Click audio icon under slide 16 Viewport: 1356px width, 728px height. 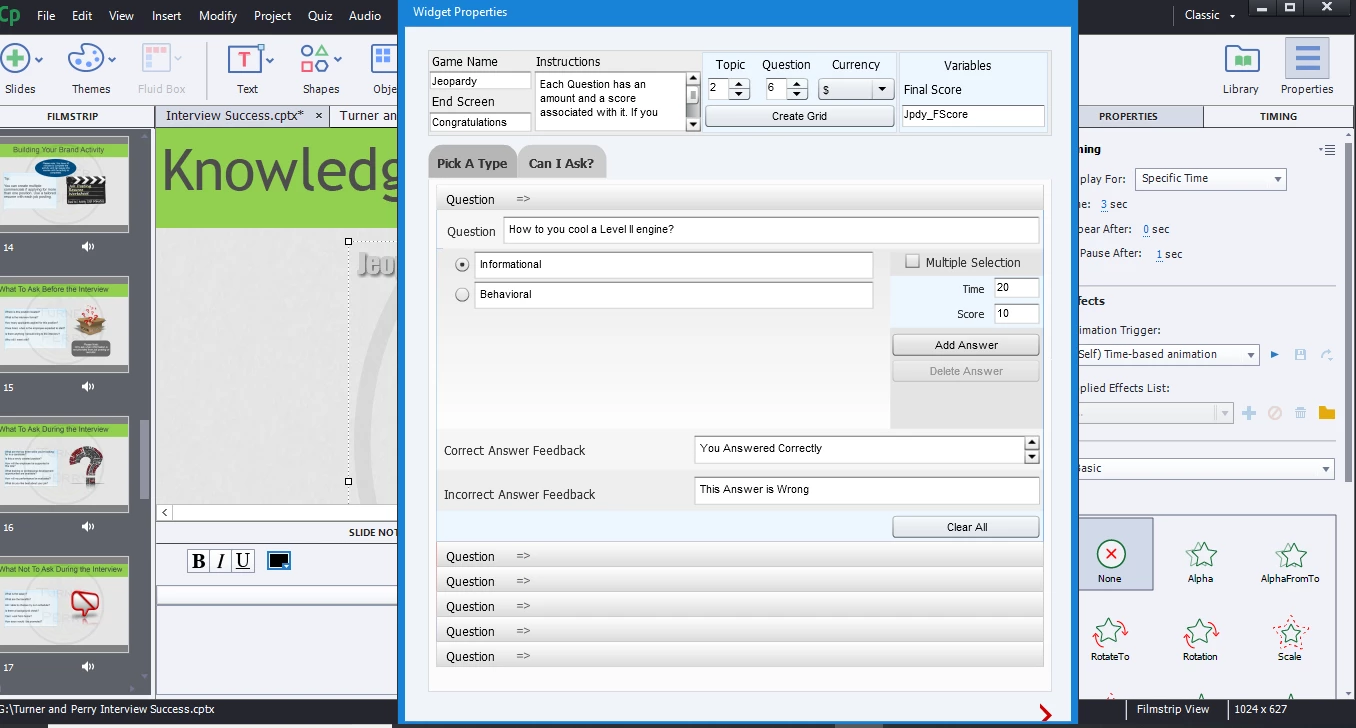[89, 527]
